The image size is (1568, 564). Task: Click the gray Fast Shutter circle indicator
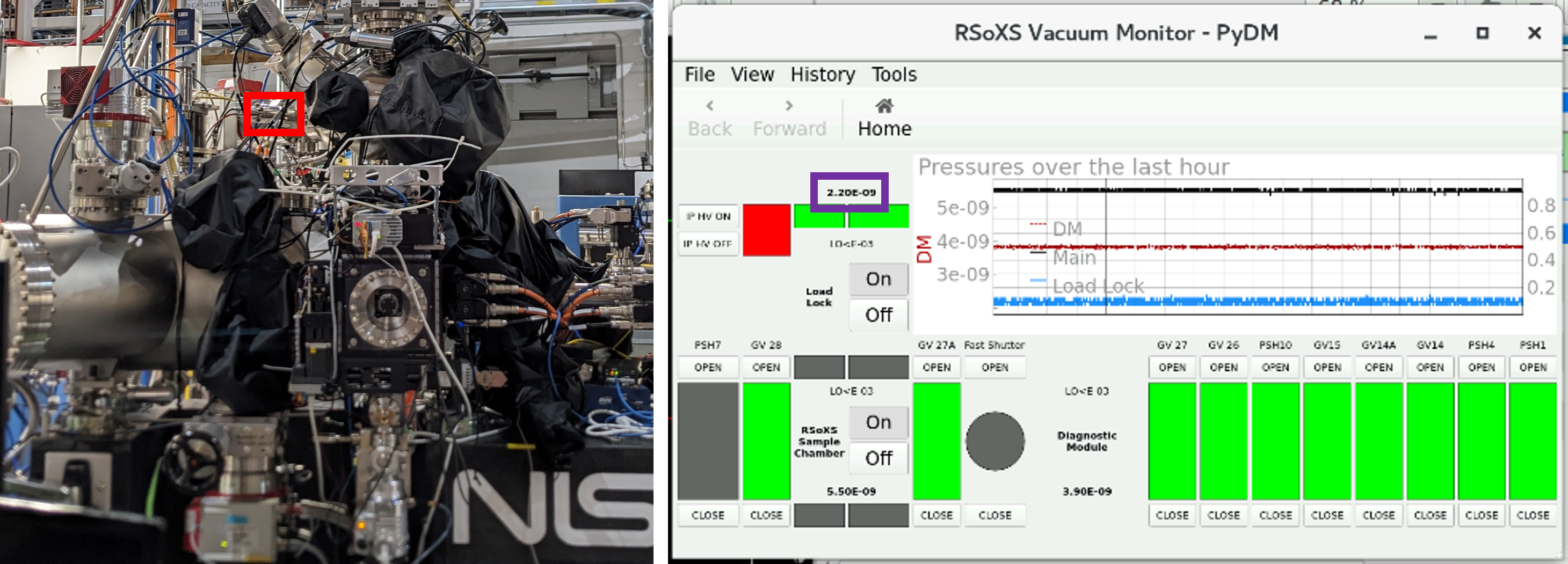994,441
